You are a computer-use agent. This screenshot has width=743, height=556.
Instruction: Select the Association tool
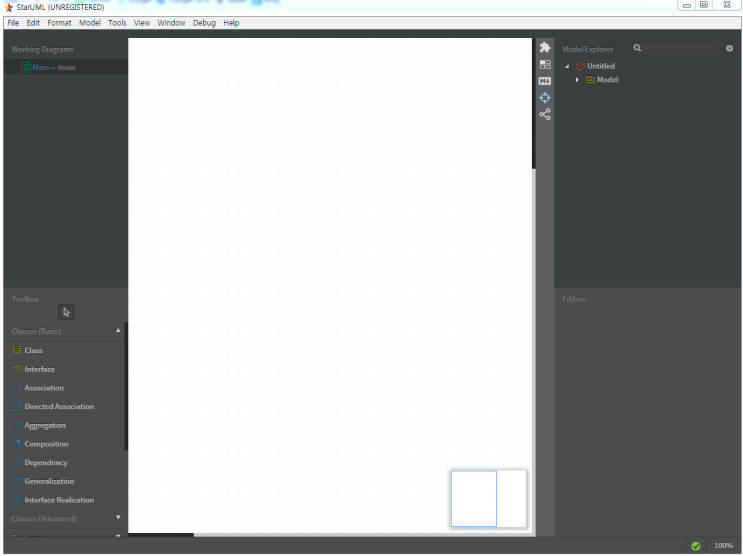pyautogui.click(x=44, y=388)
